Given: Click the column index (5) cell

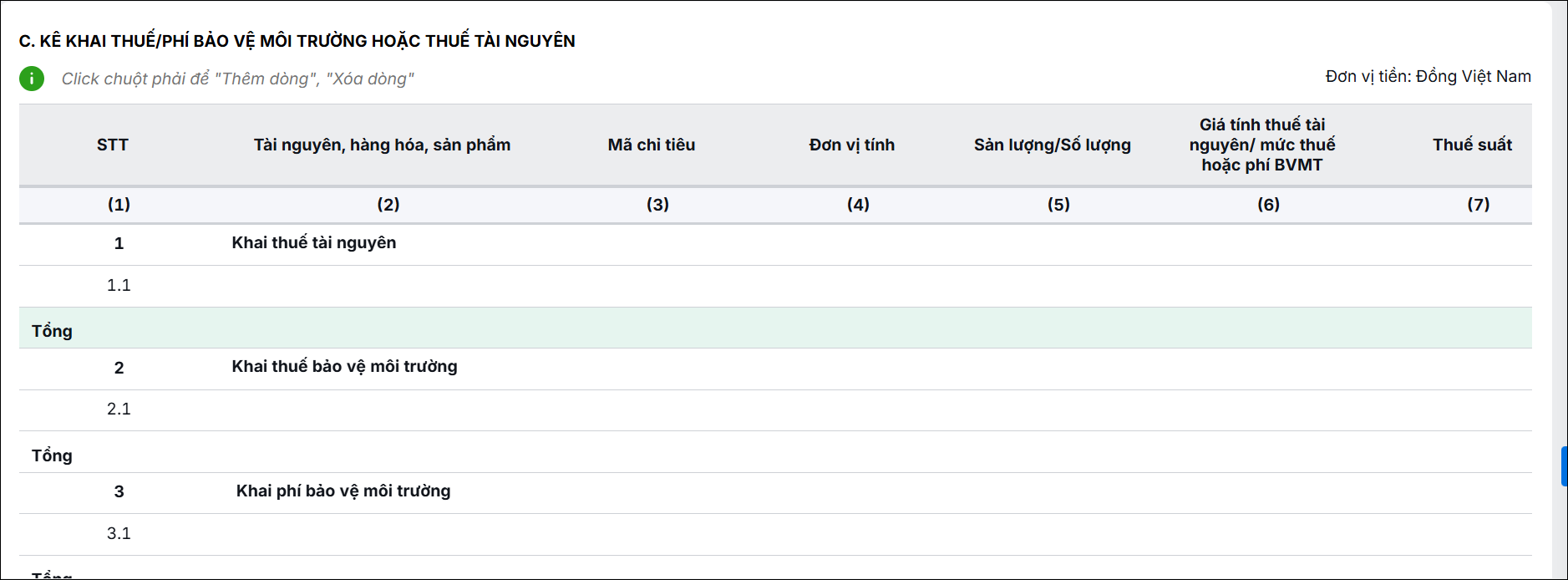Looking at the screenshot, I should pos(1059,205).
